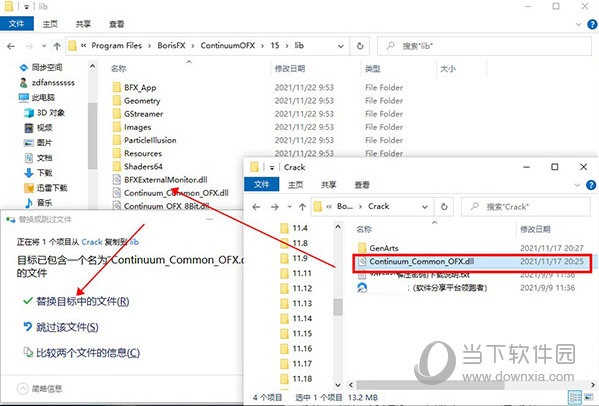Open 主页 tab in lib window
Screen dimensions: 599x406
50,24
